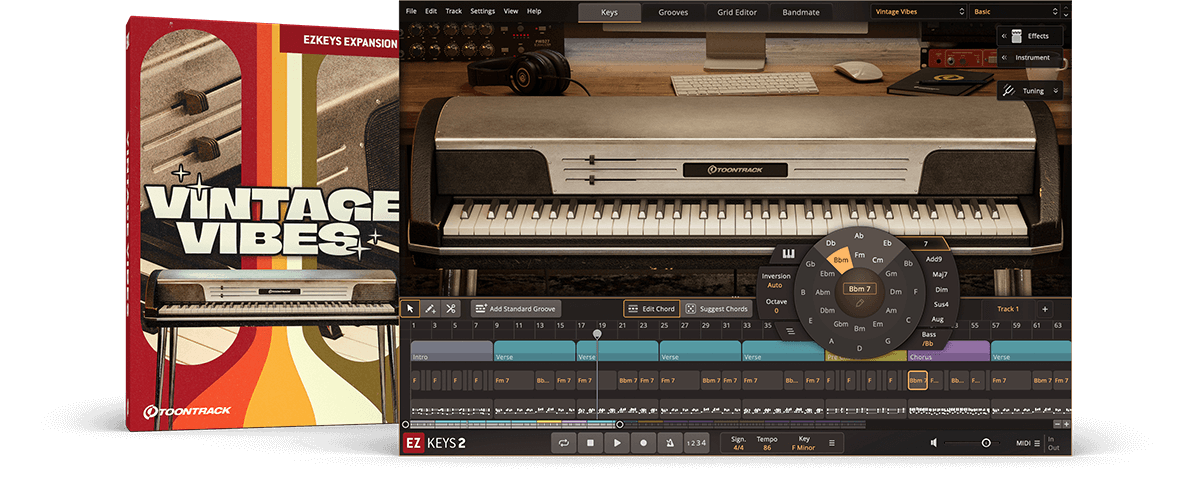Select the arrow pointer tool
Viewport: 1200px width, 488px height.
[411, 309]
